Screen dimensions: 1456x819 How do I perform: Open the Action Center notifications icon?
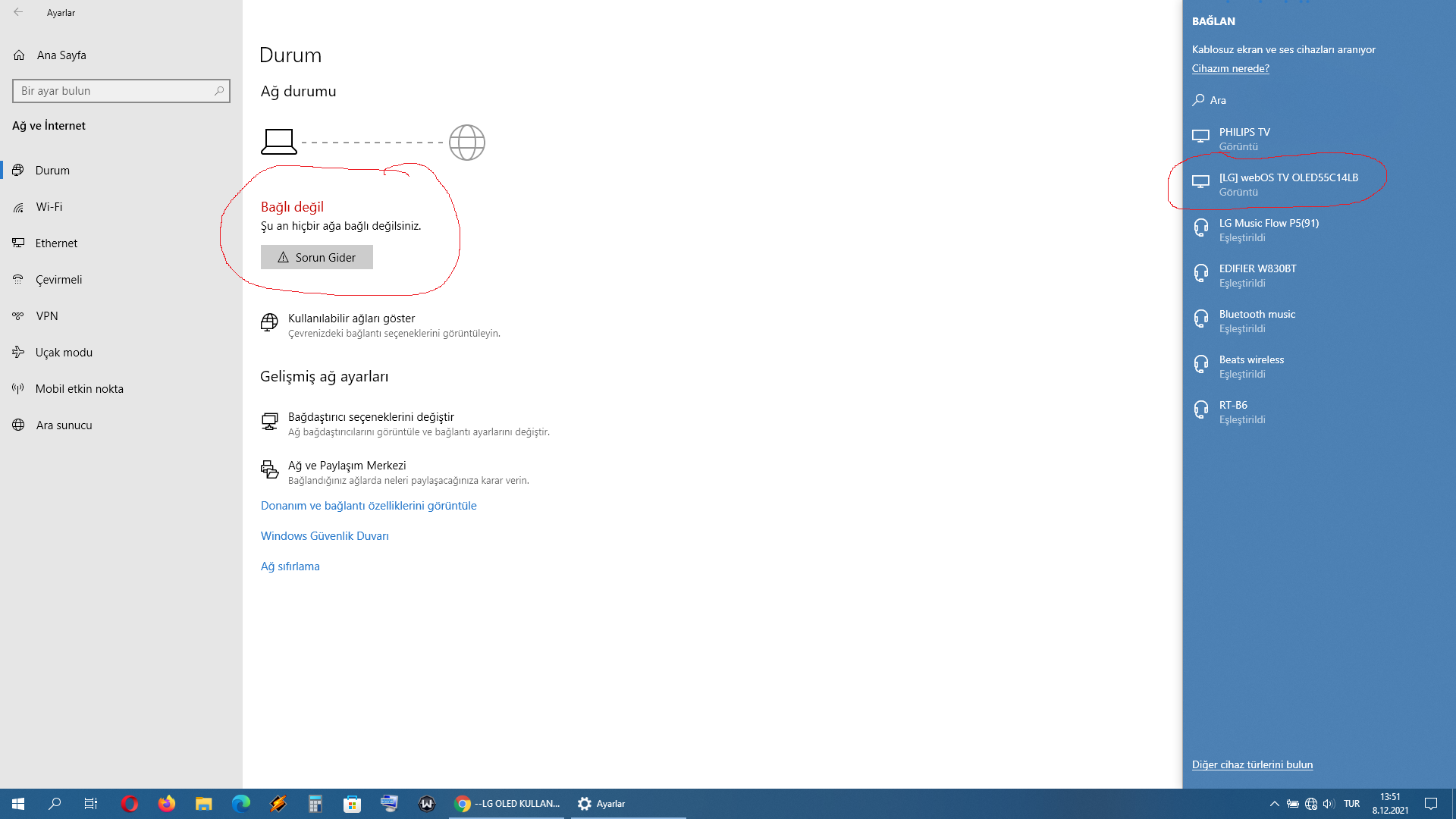click(x=1431, y=804)
